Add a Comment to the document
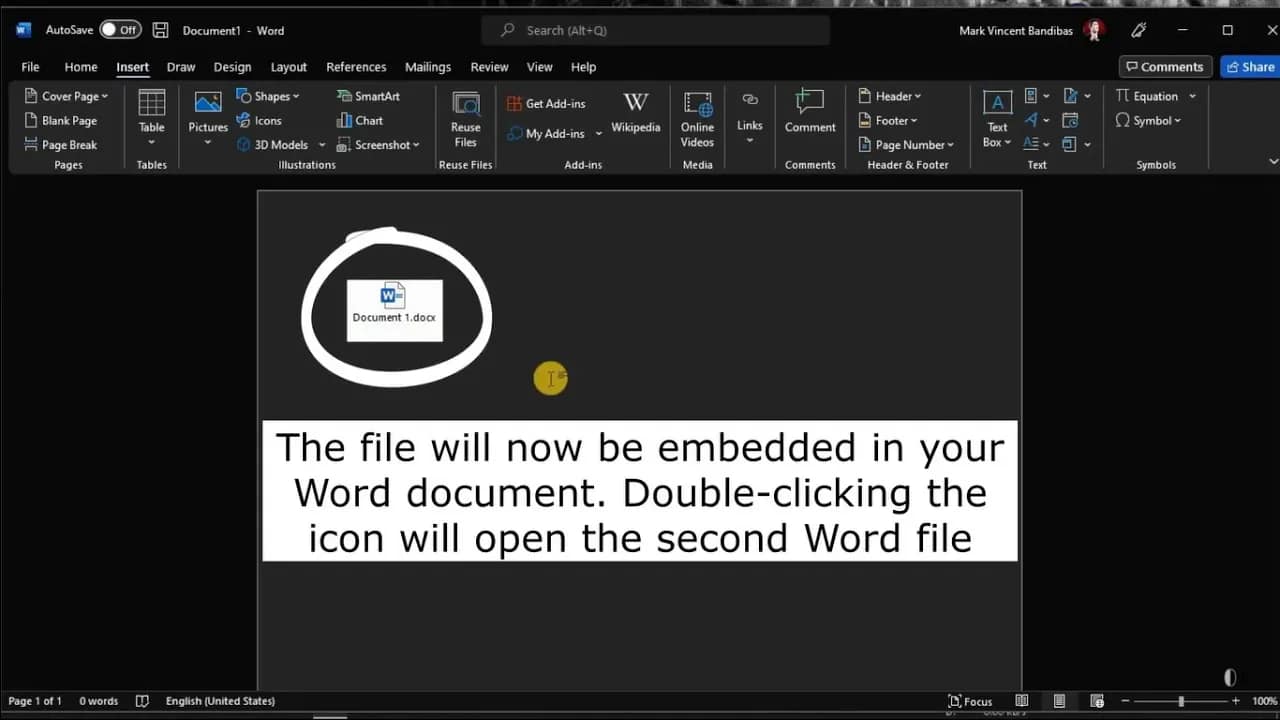Viewport: 1280px width, 720px height. (809, 112)
